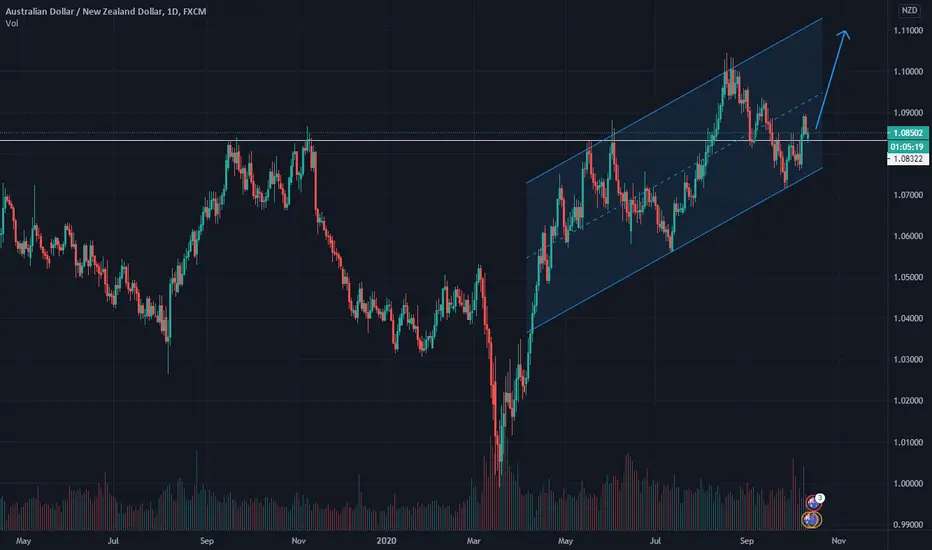This screenshot has width=932, height=550.
Task: Click the Sep 2020 label on the time axis
Action: click(747, 541)
